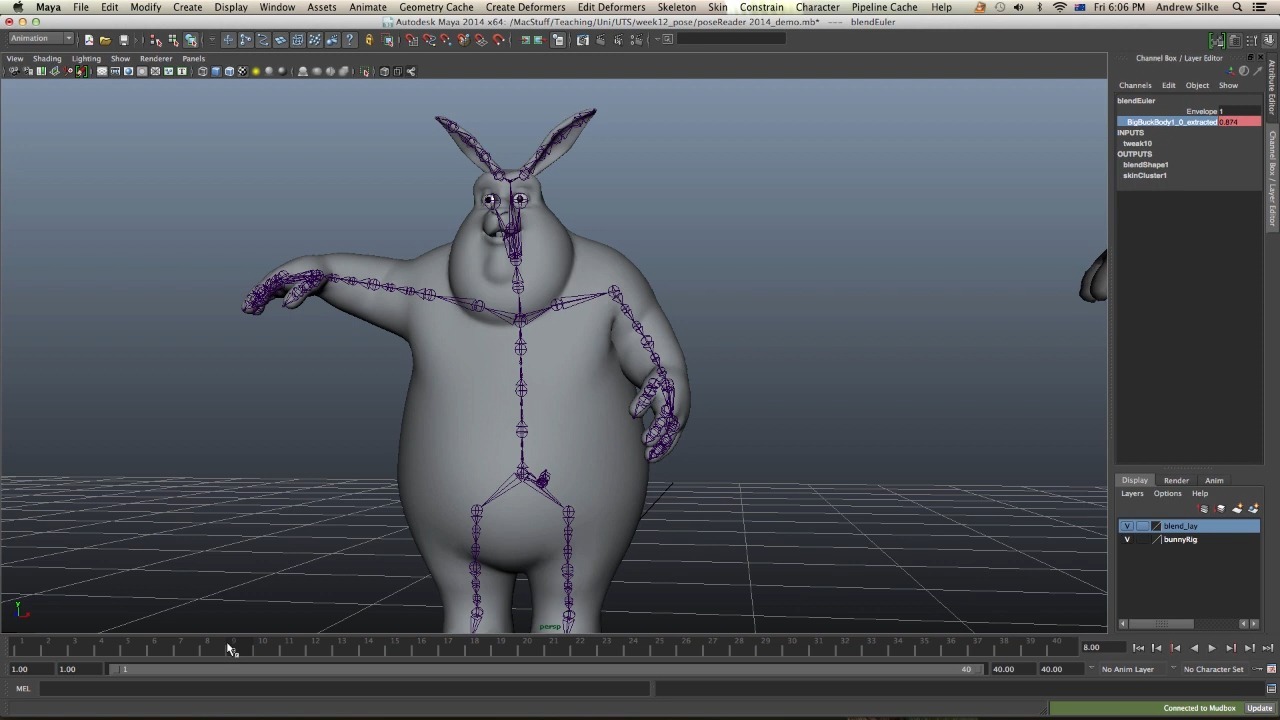Viewport: 1280px width, 720px height.
Task: Click the Save Scene disk icon
Action: (x=124, y=40)
